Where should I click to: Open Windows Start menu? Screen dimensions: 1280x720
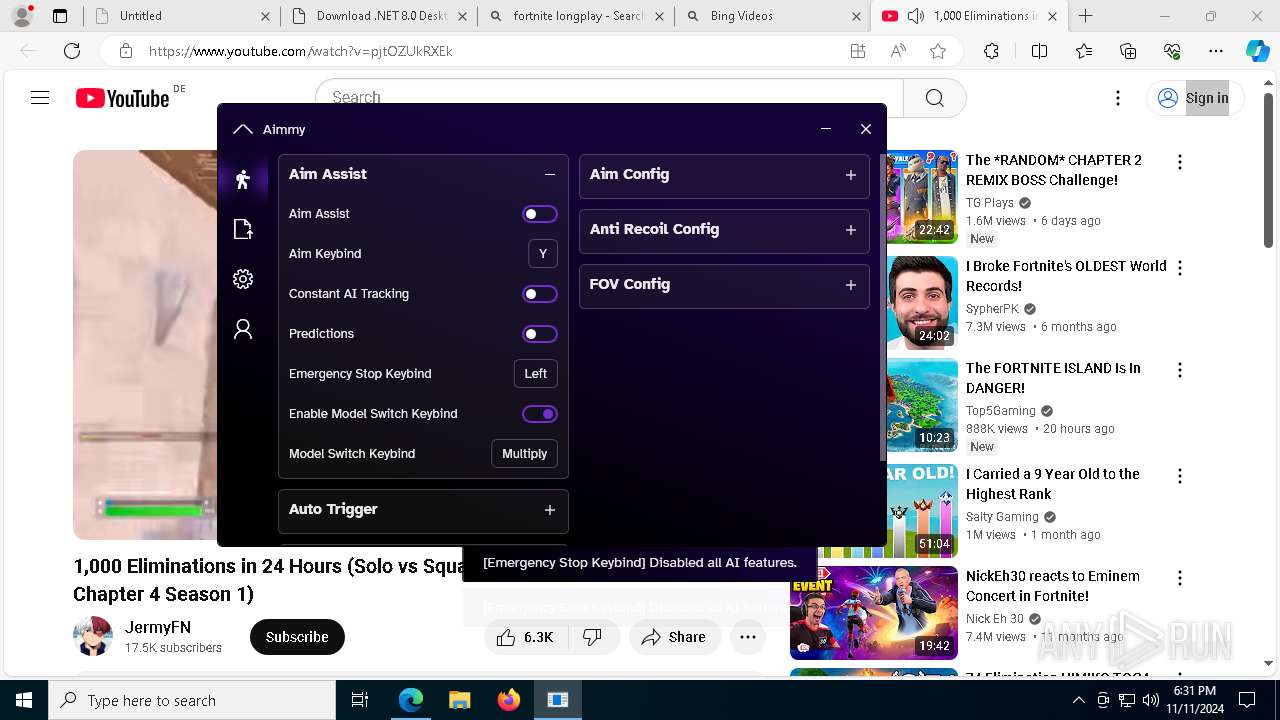click(x=23, y=700)
